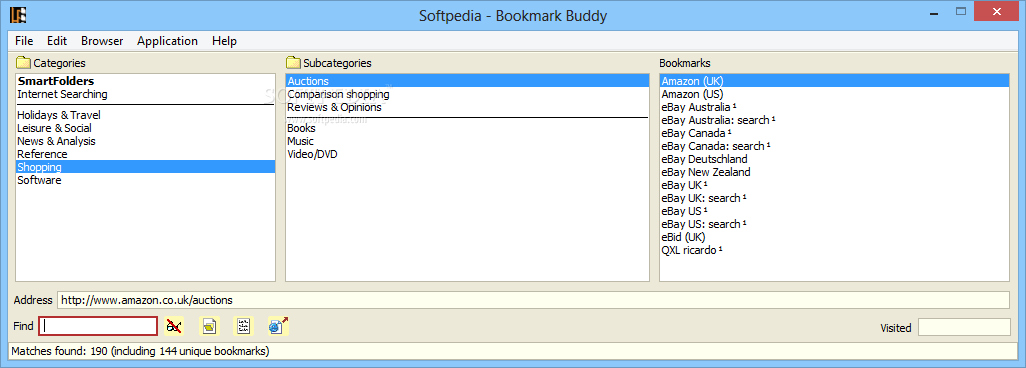This screenshot has width=1026, height=368.
Task: Select Music subcategory
Action: [467, 141]
